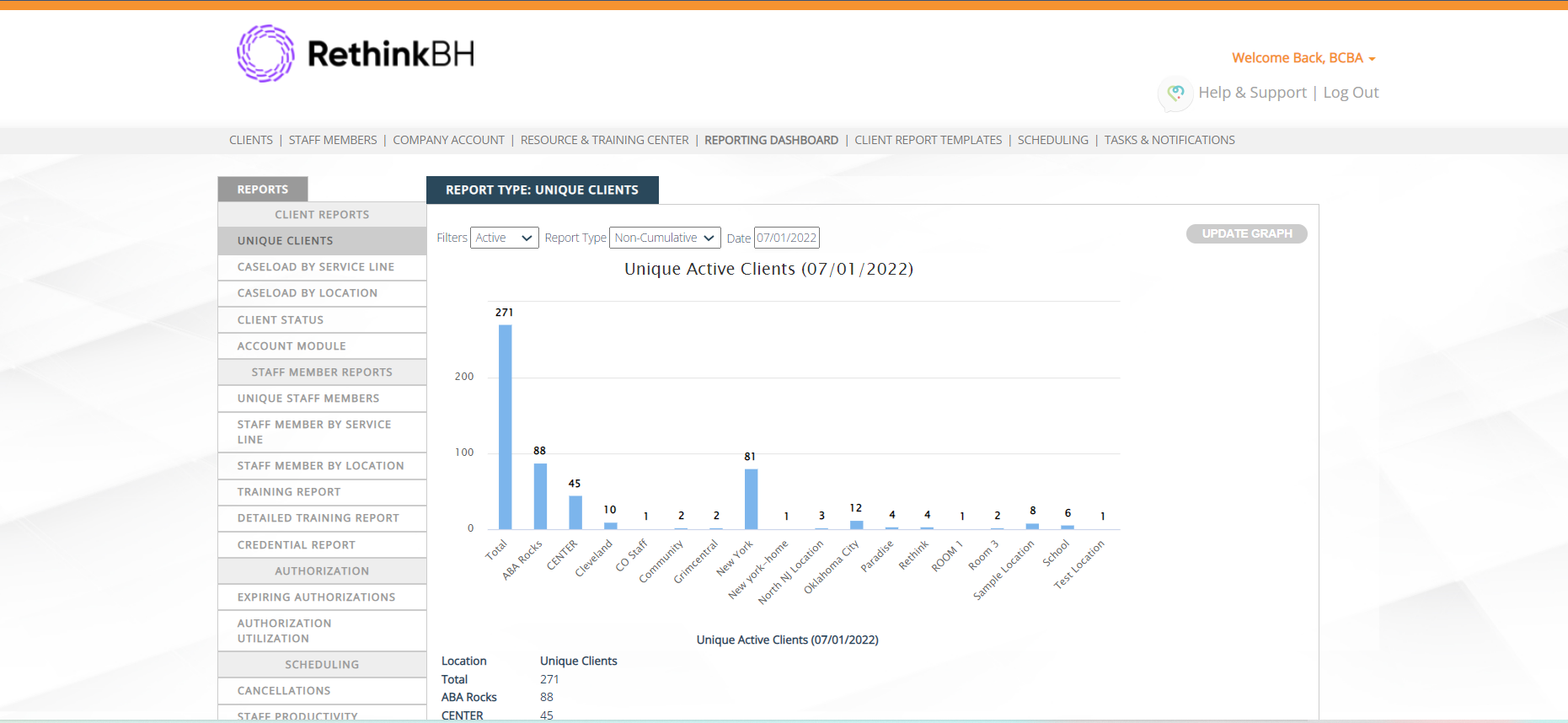Image resolution: width=1568 pixels, height=723 pixels.
Task: Click the Unique Clients column header in the table
Action: tap(579, 661)
